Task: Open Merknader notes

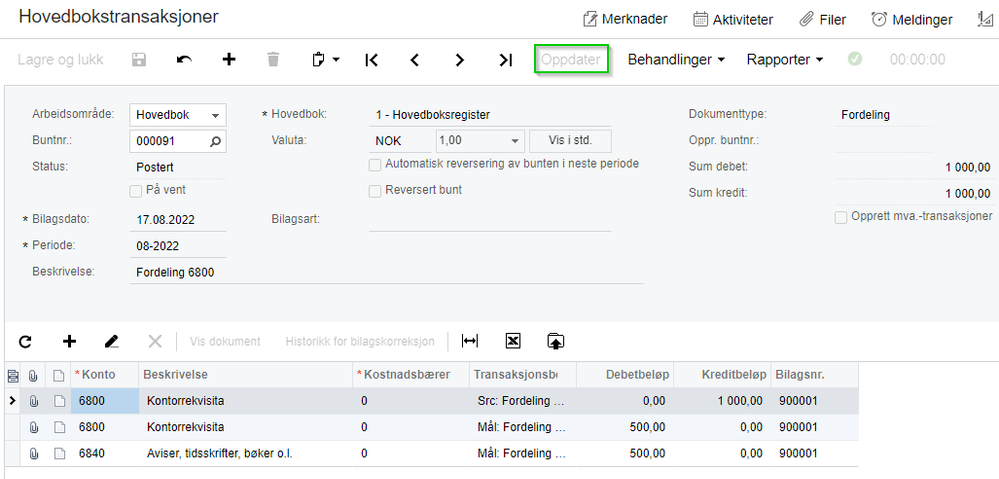Action: tap(625, 19)
